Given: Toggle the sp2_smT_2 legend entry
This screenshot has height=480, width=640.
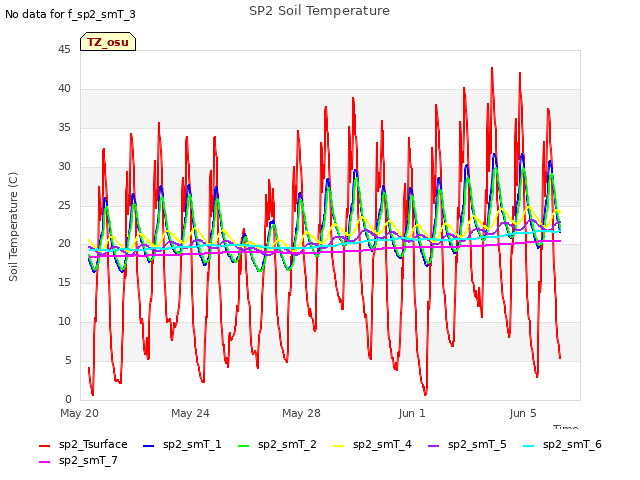Looking at the screenshot, I should 277,444.
